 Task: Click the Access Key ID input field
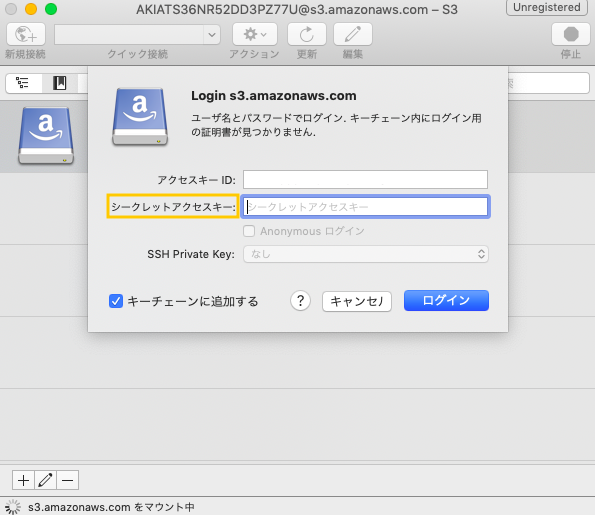point(365,179)
